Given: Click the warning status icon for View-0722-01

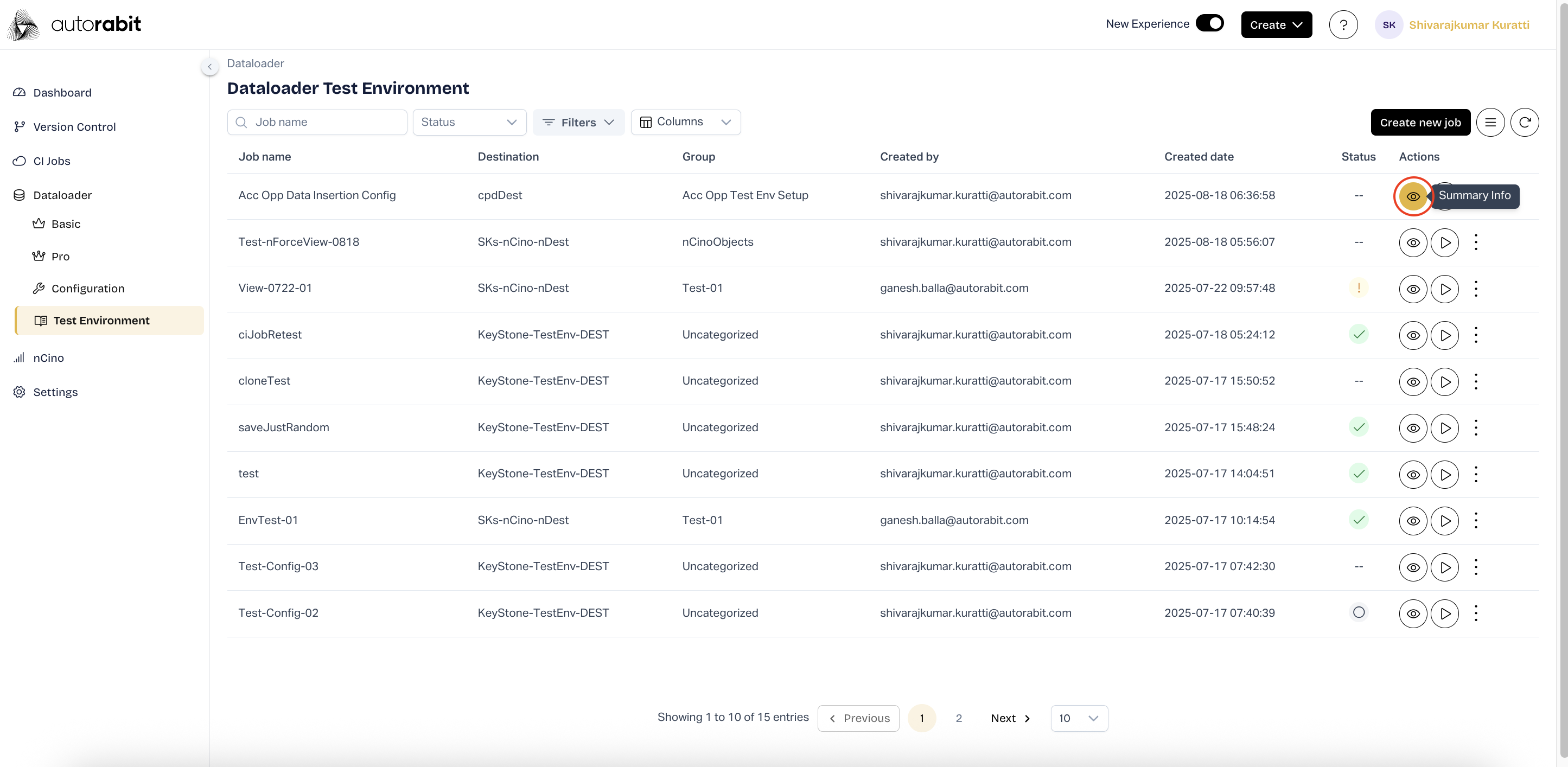Looking at the screenshot, I should coord(1358,288).
